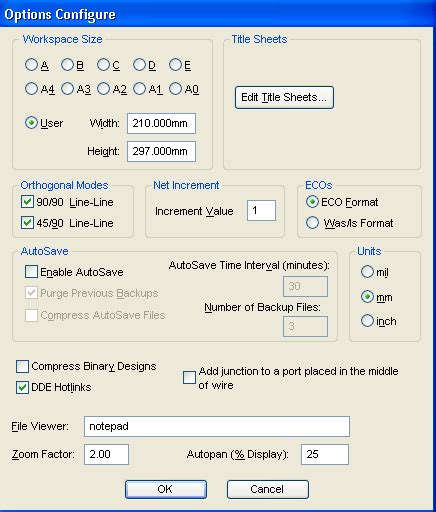436x512 pixels.
Task: Click the Zoom Factor input field
Action: [106, 454]
